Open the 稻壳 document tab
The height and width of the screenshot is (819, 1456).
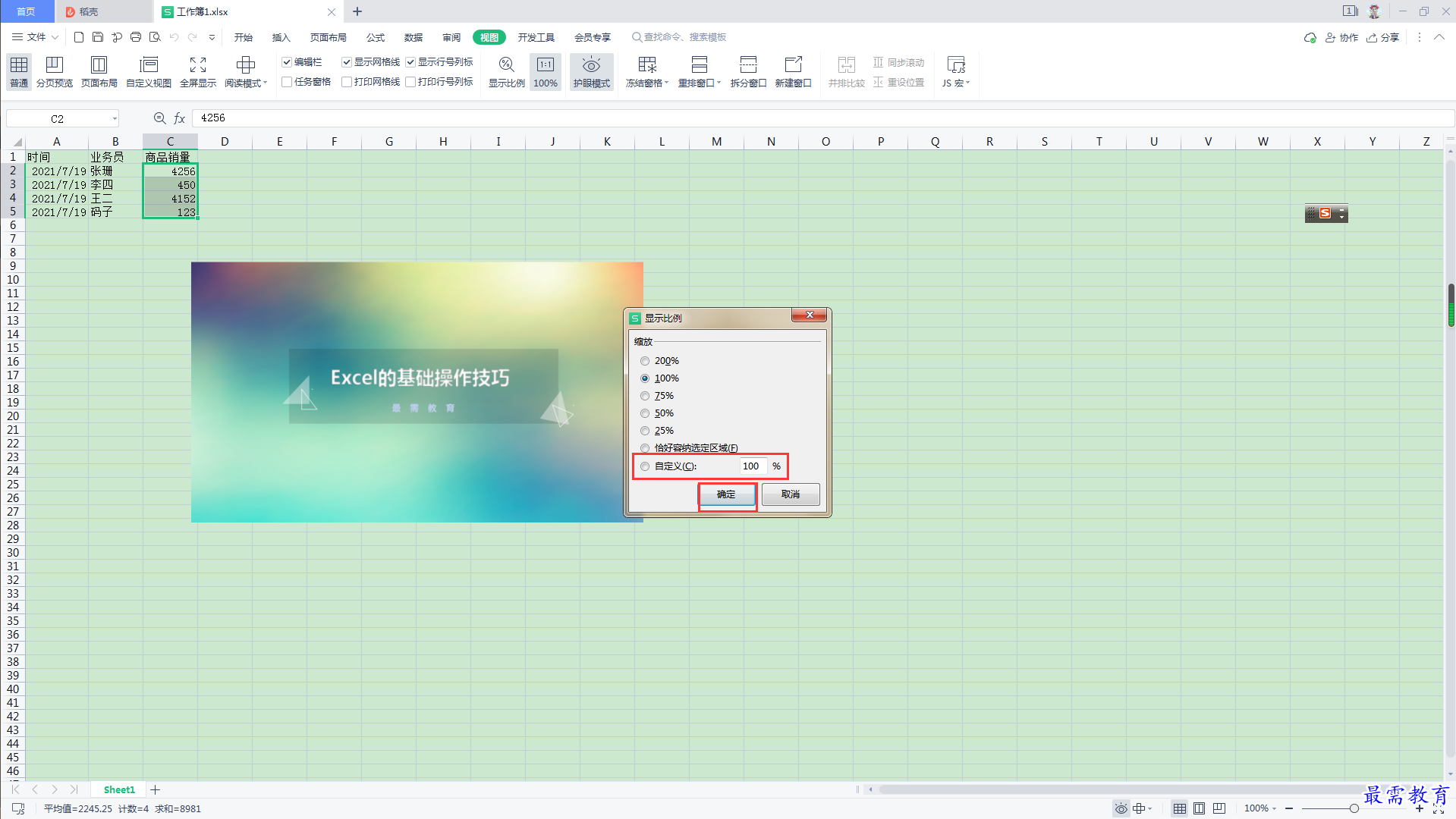coord(104,11)
